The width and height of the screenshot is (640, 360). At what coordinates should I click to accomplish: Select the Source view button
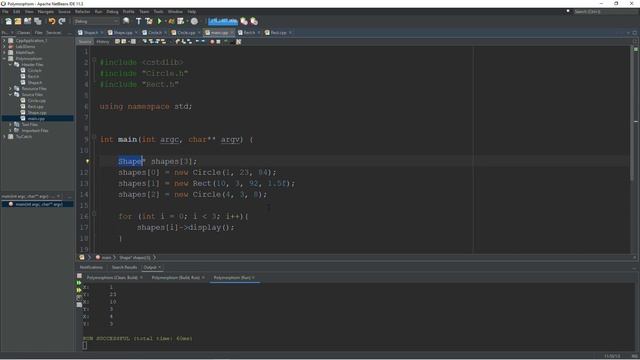85,42
